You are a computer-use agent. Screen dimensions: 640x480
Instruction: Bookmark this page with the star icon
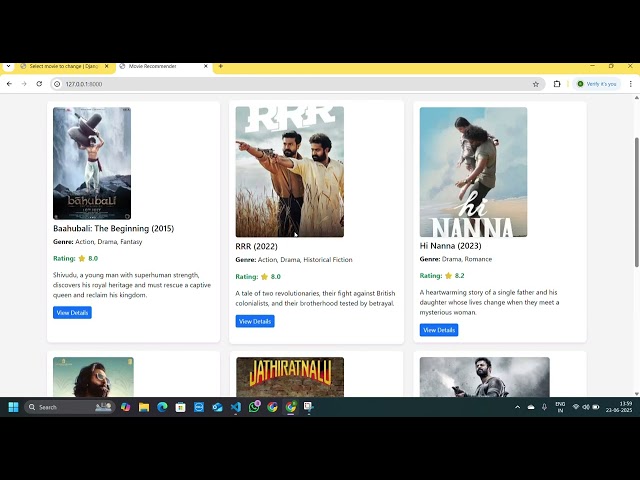[536, 84]
